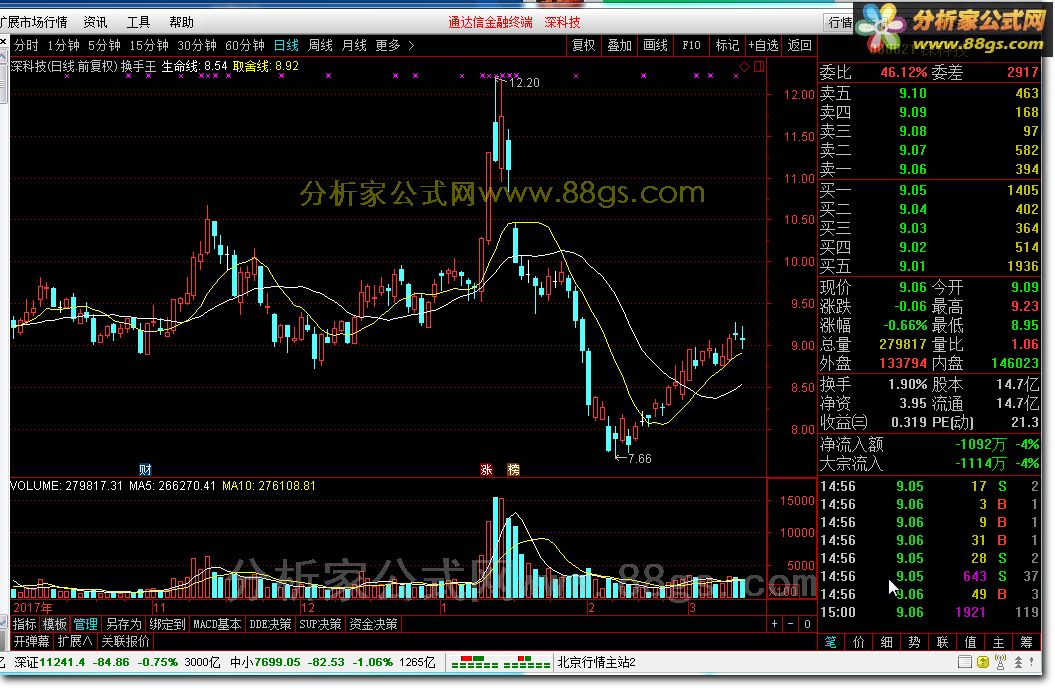This screenshot has height=688, width=1055.
Task: Open 关联报价 related quotes
Action: pos(125,641)
